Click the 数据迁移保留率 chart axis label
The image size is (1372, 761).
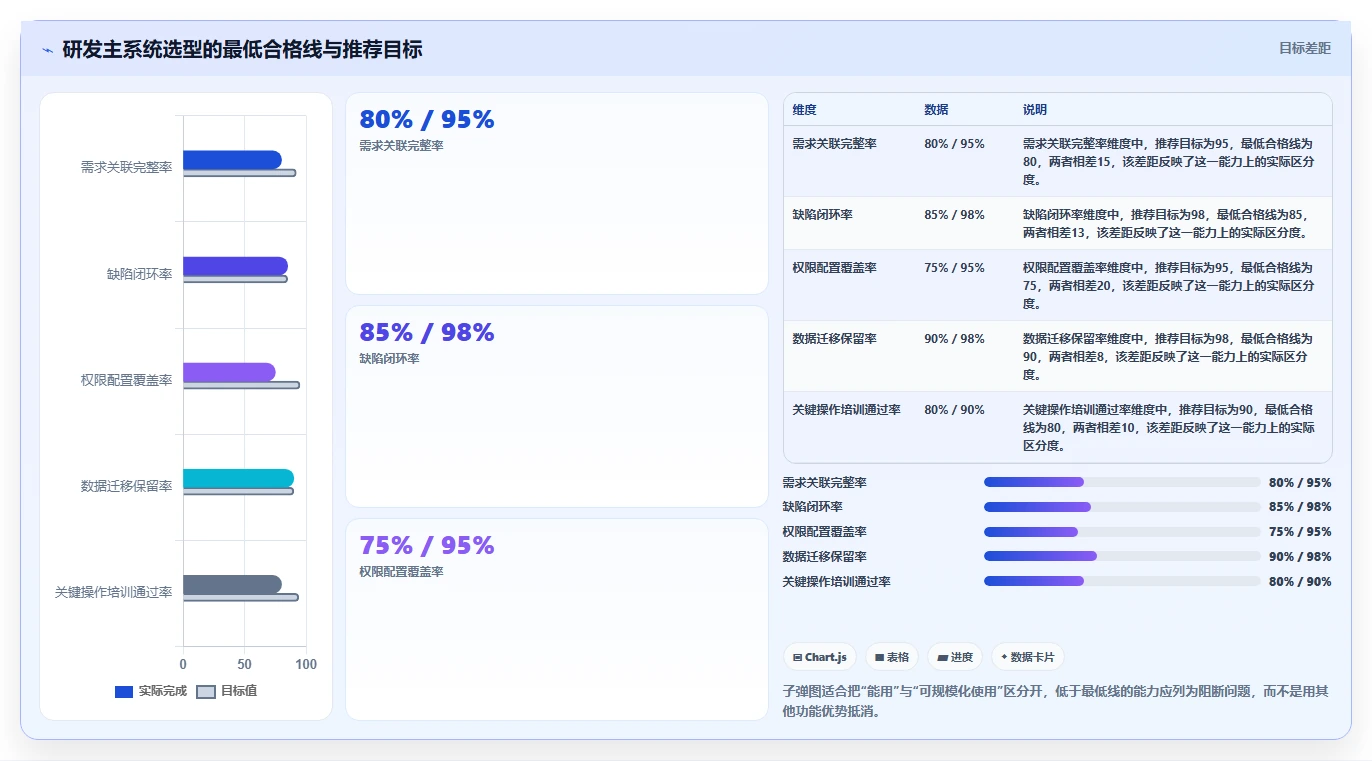point(126,486)
